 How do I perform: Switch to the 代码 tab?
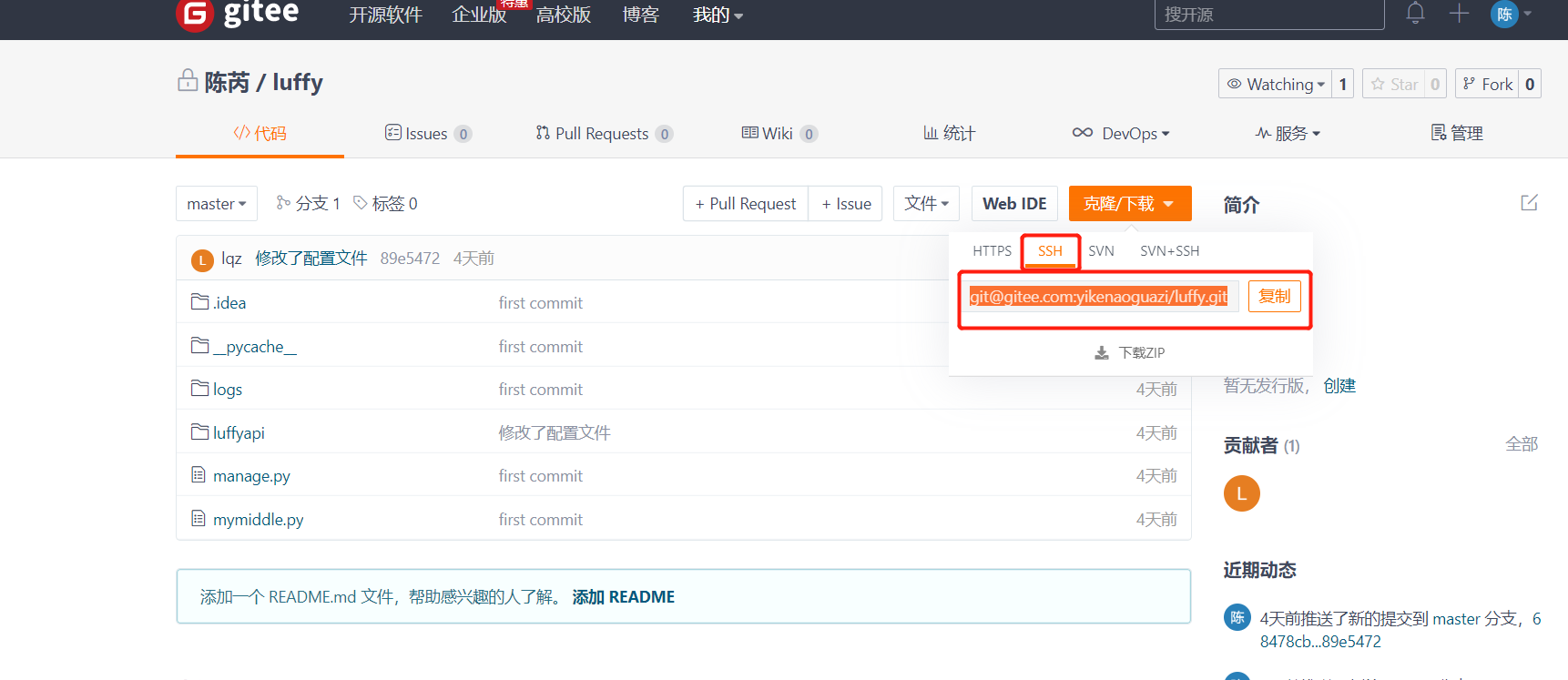point(260,134)
